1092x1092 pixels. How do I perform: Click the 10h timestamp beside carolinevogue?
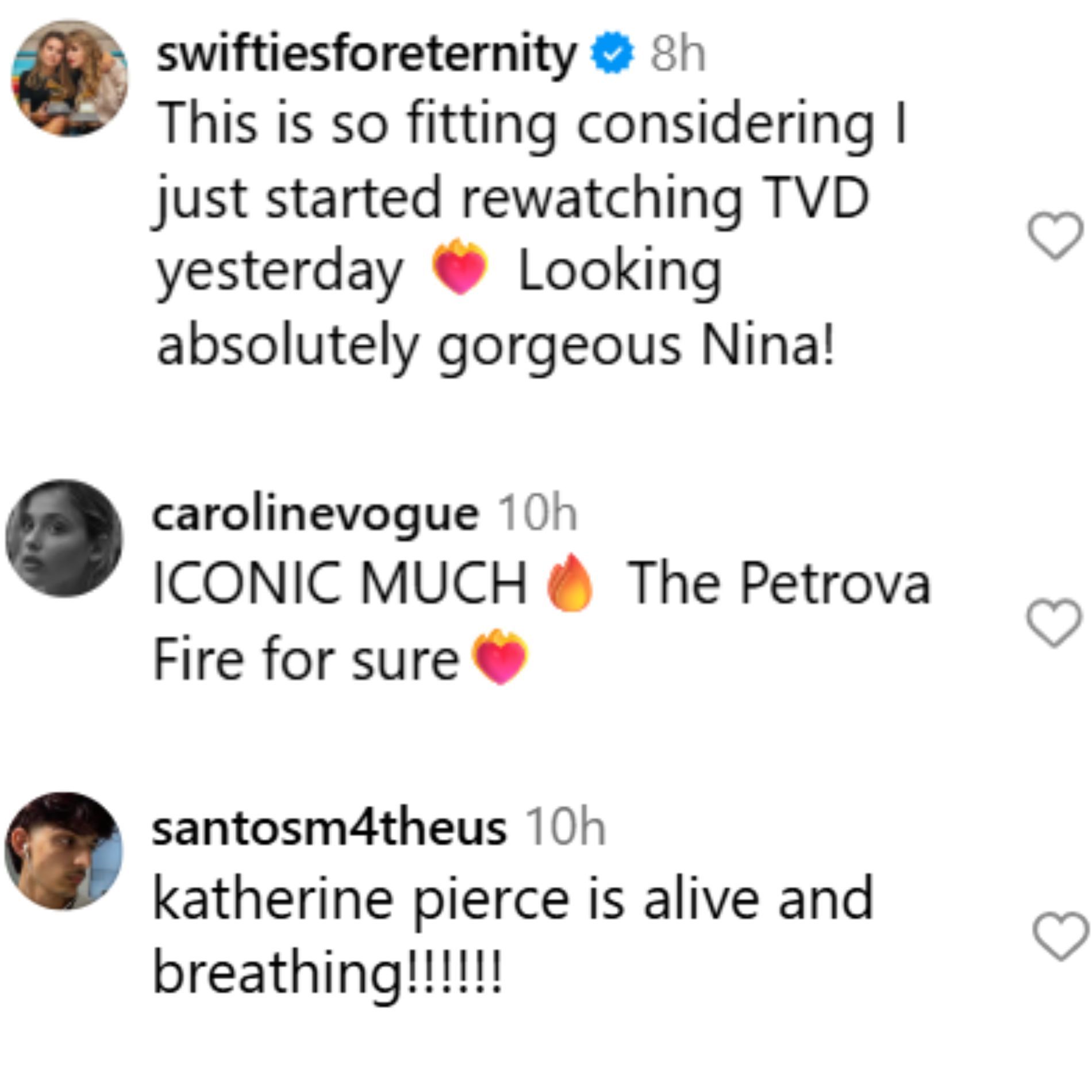pyautogui.click(x=537, y=513)
